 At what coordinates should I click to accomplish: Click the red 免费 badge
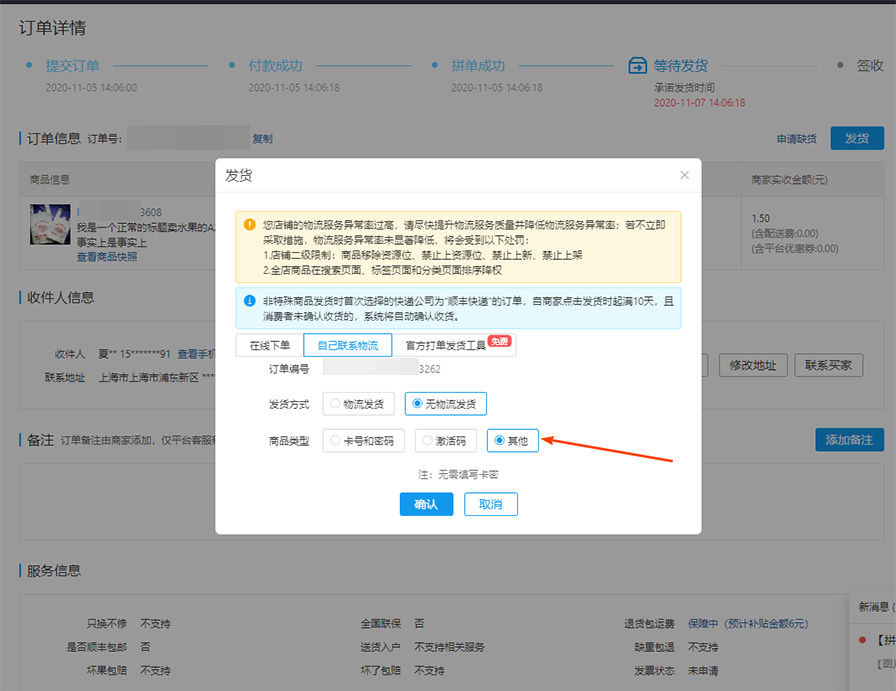click(499, 341)
